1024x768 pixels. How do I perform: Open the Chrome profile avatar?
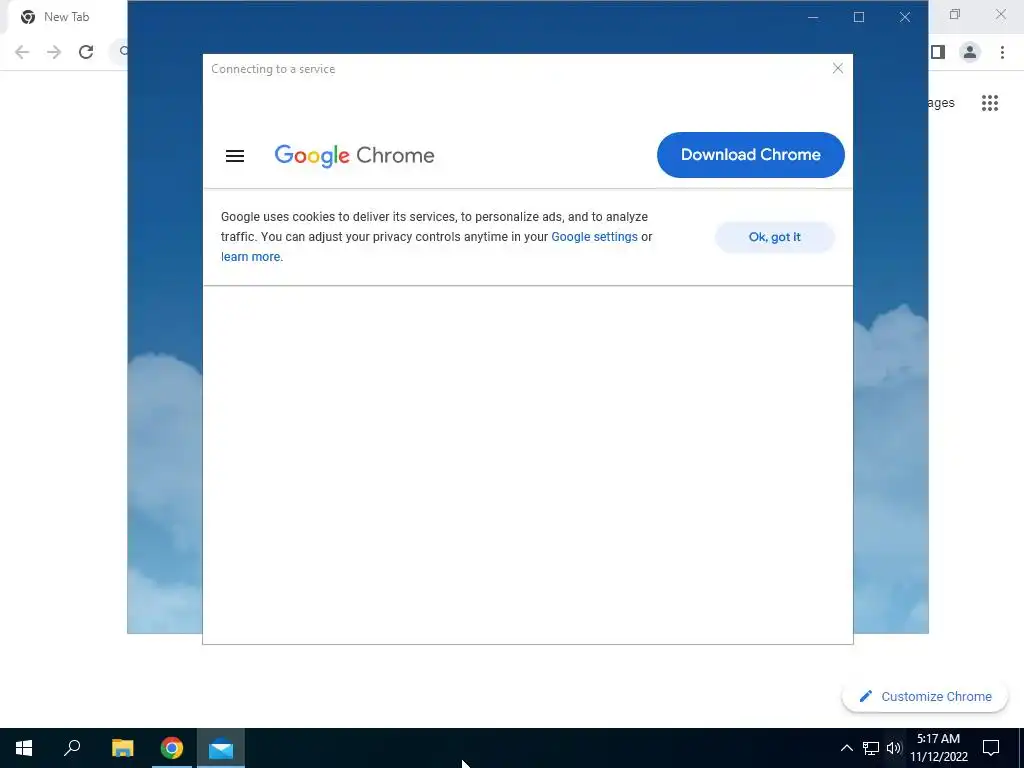[x=970, y=52]
